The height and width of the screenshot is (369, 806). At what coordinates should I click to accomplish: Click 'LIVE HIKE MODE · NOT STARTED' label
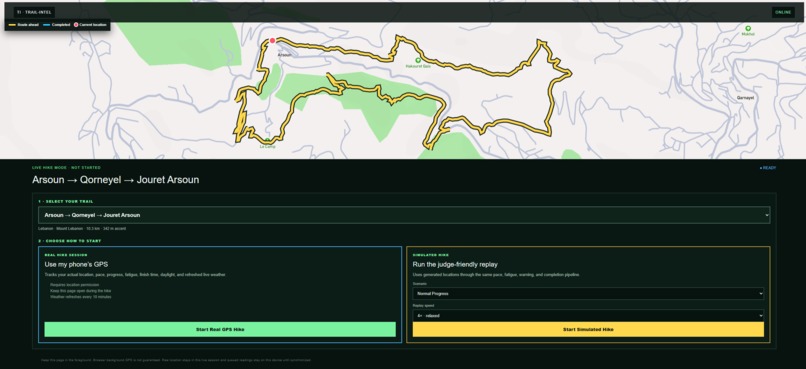pos(66,168)
